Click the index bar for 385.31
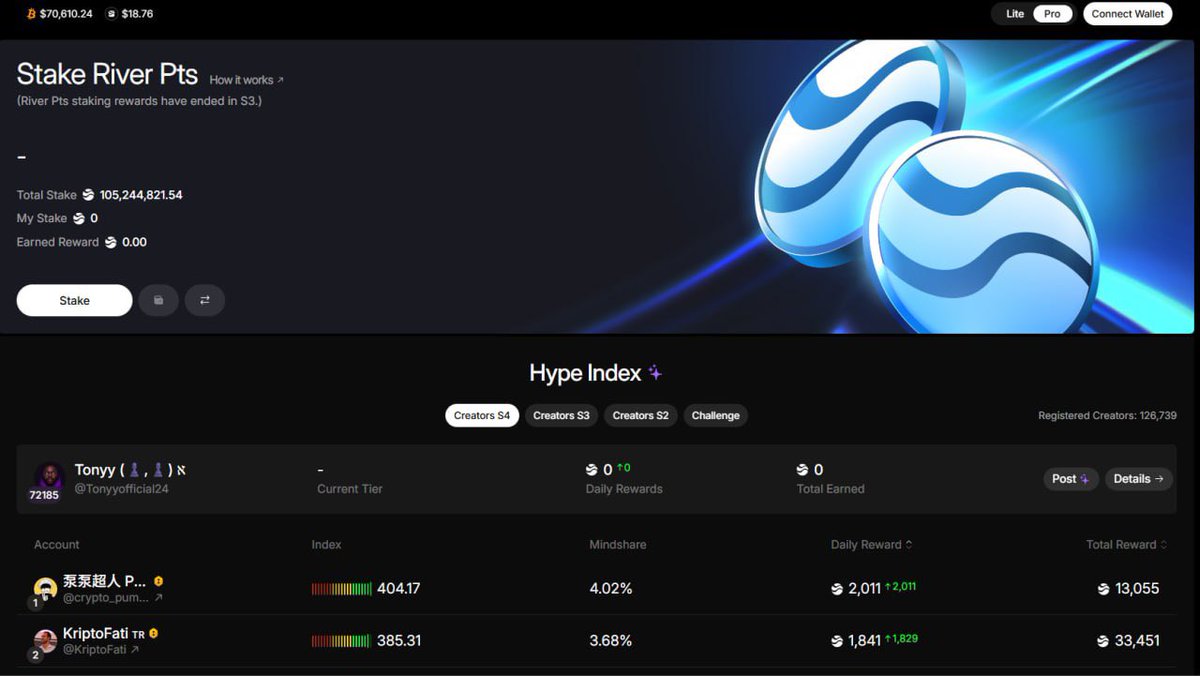Viewport: 1200px width, 676px height. (341, 641)
